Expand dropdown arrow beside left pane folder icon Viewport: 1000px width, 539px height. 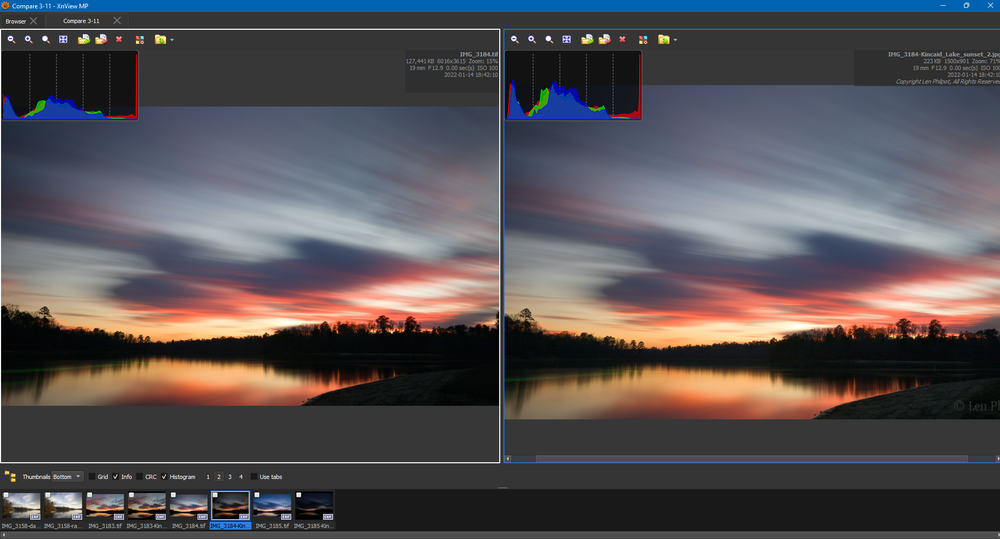172,40
